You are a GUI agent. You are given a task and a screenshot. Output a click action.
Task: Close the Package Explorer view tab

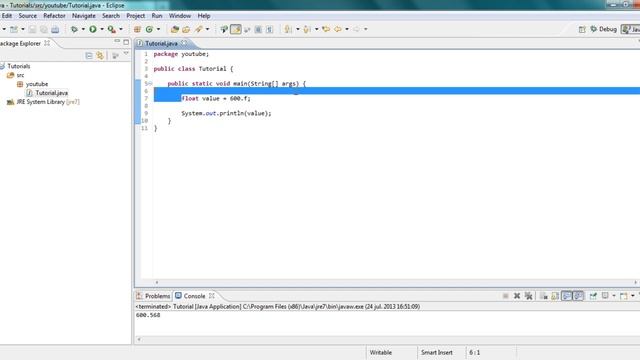pos(47,43)
